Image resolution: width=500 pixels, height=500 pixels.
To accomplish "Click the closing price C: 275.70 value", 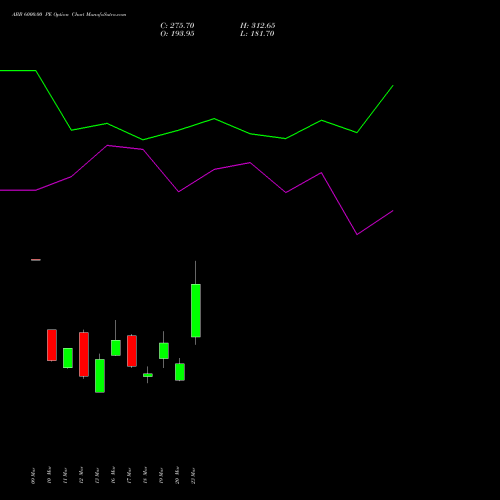I will pyautogui.click(x=177, y=26).
